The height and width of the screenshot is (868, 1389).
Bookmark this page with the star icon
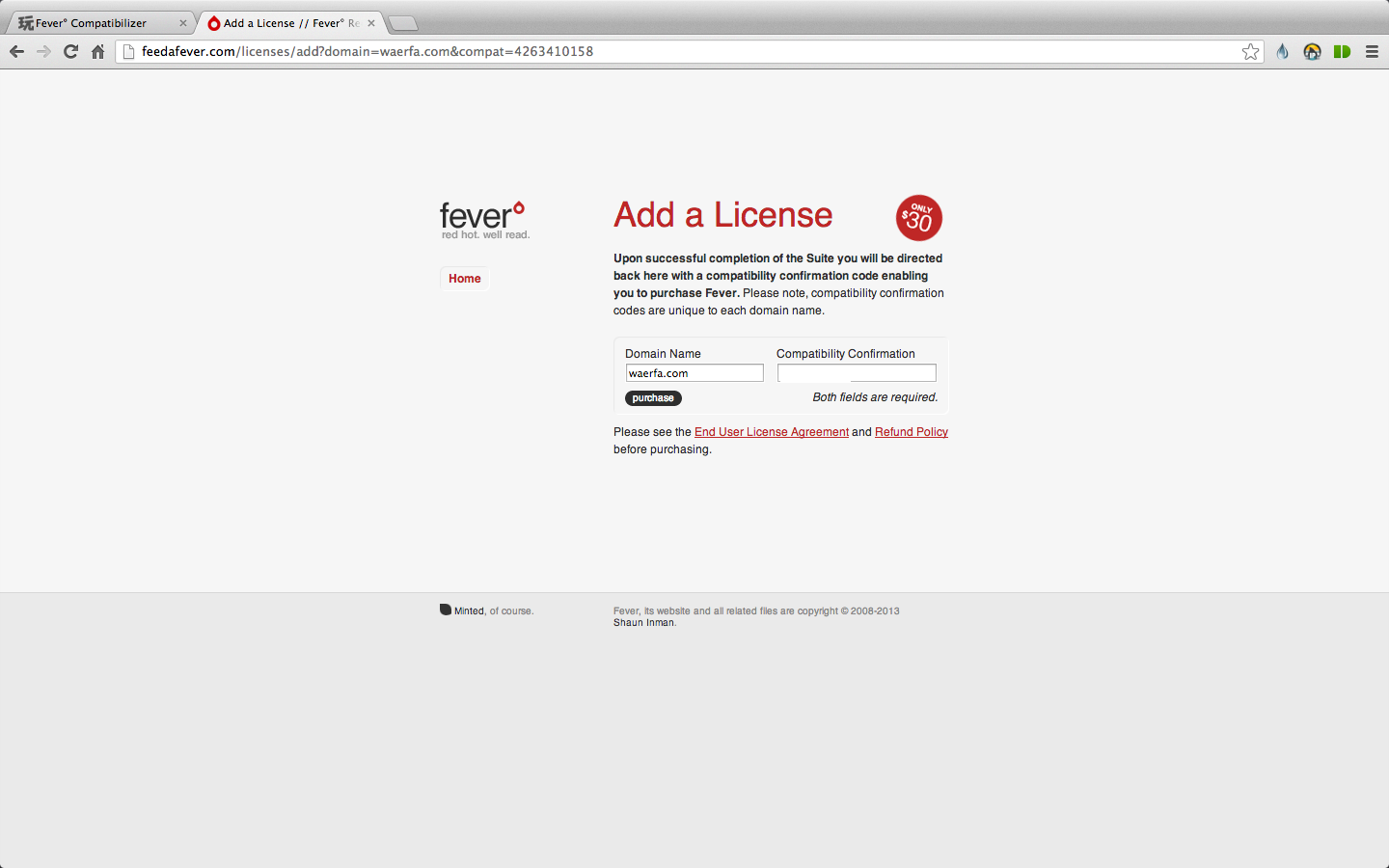click(1250, 52)
